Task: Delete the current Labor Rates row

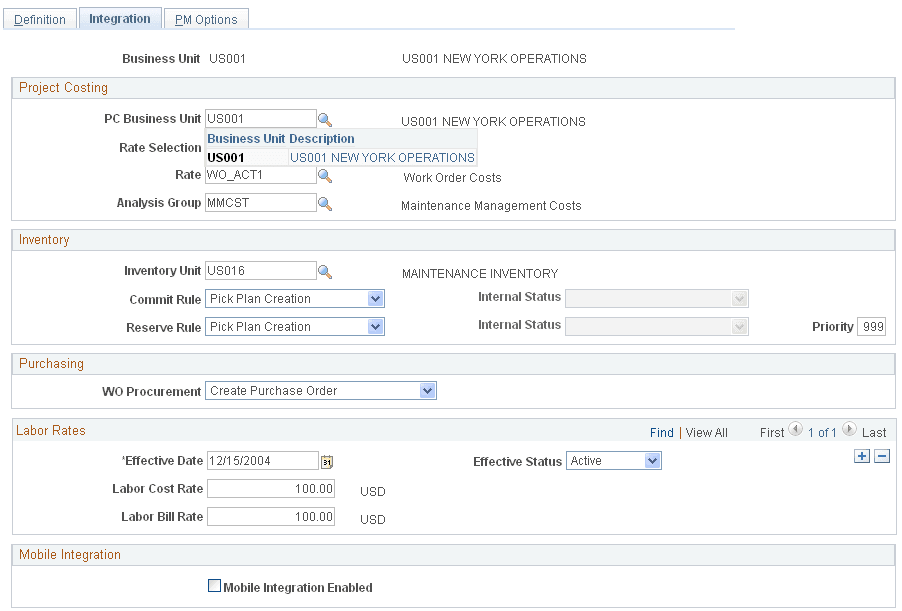Action: coord(881,456)
